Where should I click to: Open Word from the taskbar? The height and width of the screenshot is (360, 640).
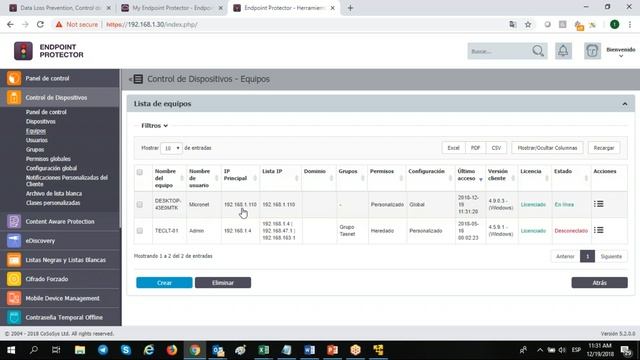point(309,350)
